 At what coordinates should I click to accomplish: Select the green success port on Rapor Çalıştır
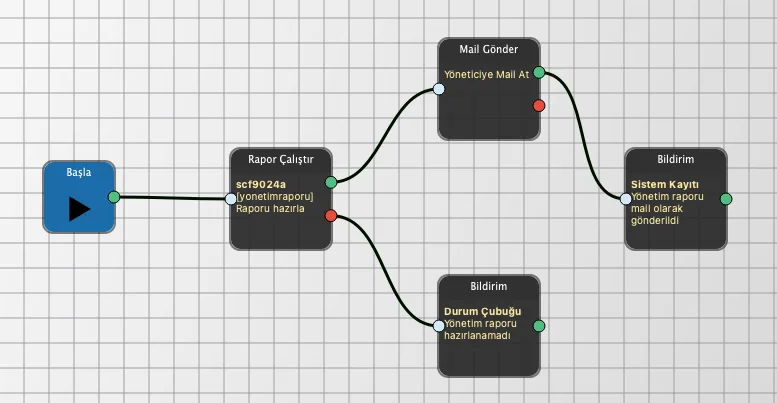[331, 182]
